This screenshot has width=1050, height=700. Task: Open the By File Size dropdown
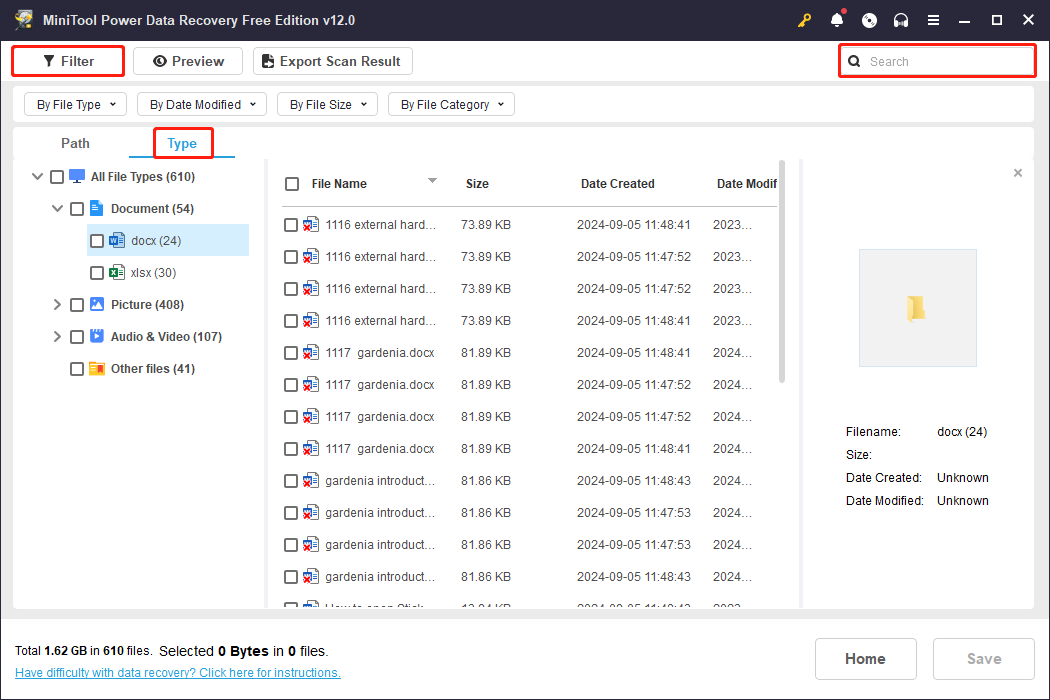tap(327, 104)
